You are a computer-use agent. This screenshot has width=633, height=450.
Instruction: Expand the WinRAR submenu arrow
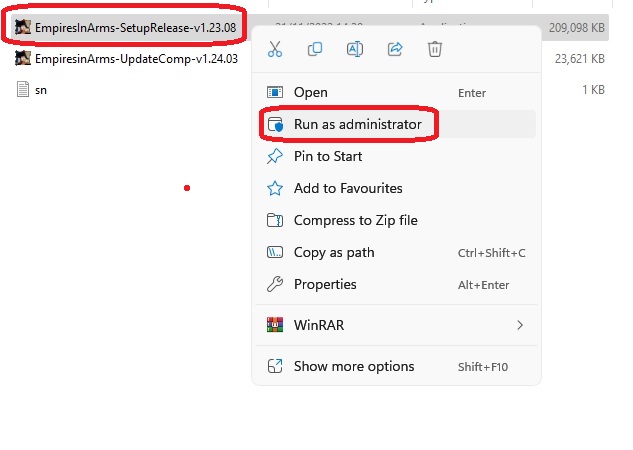(520, 325)
